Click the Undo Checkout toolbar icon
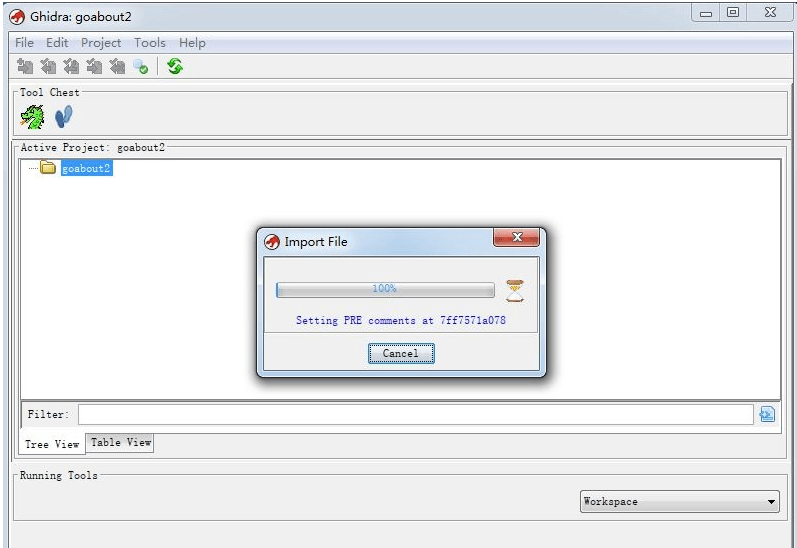The image size is (797, 548). tap(117, 67)
